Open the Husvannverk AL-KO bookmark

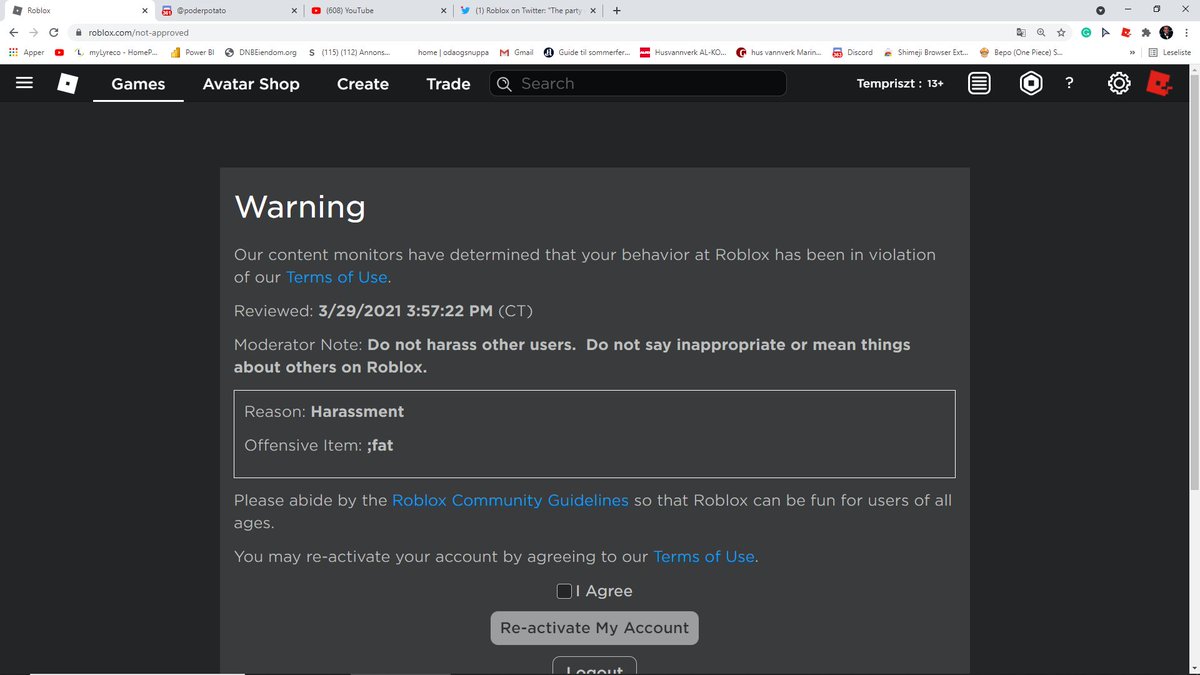click(x=682, y=52)
